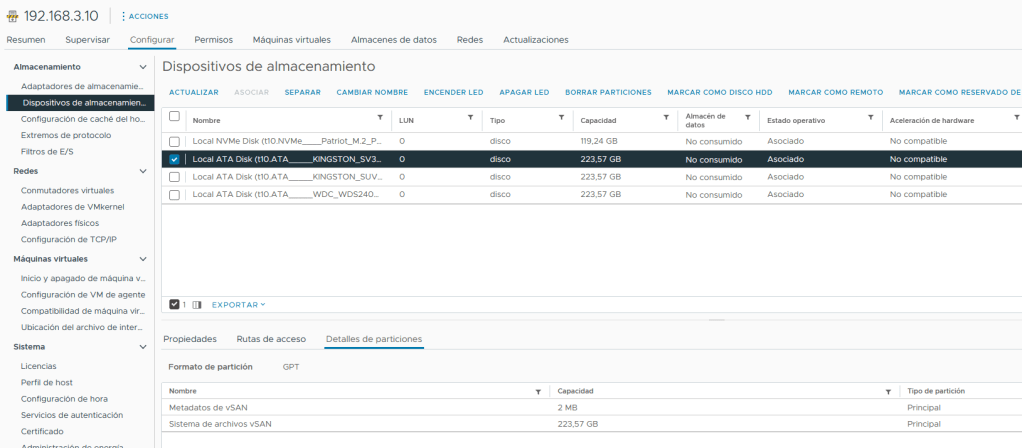Viewport: 1022px width, 448px height.
Task: Open filter for the Capacidad column
Action: pyautogui.click(x=666, y=118)
